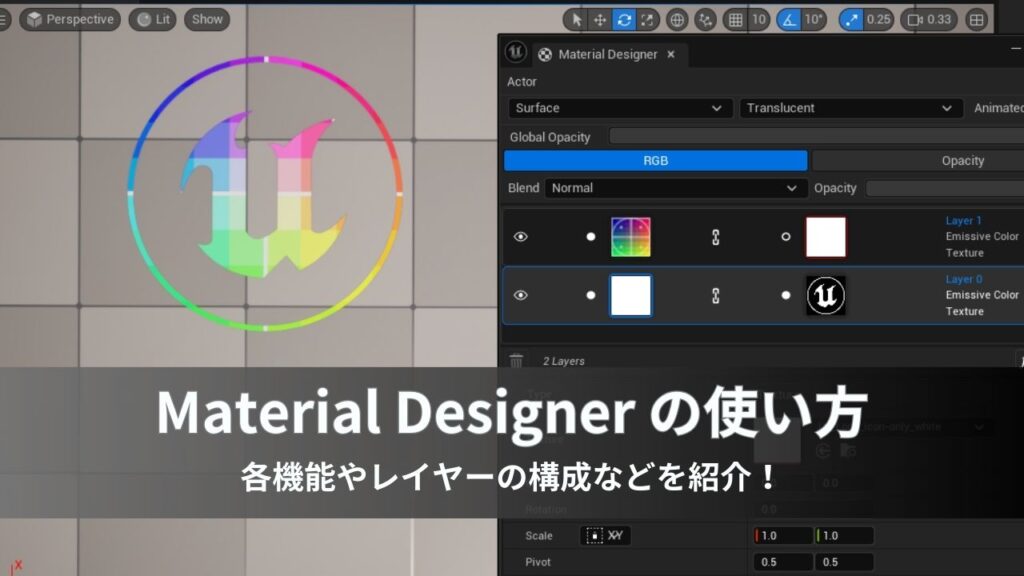Activate the Rotate tool in the viewport toolbar
1024x576 pixels.
[625, 18]
